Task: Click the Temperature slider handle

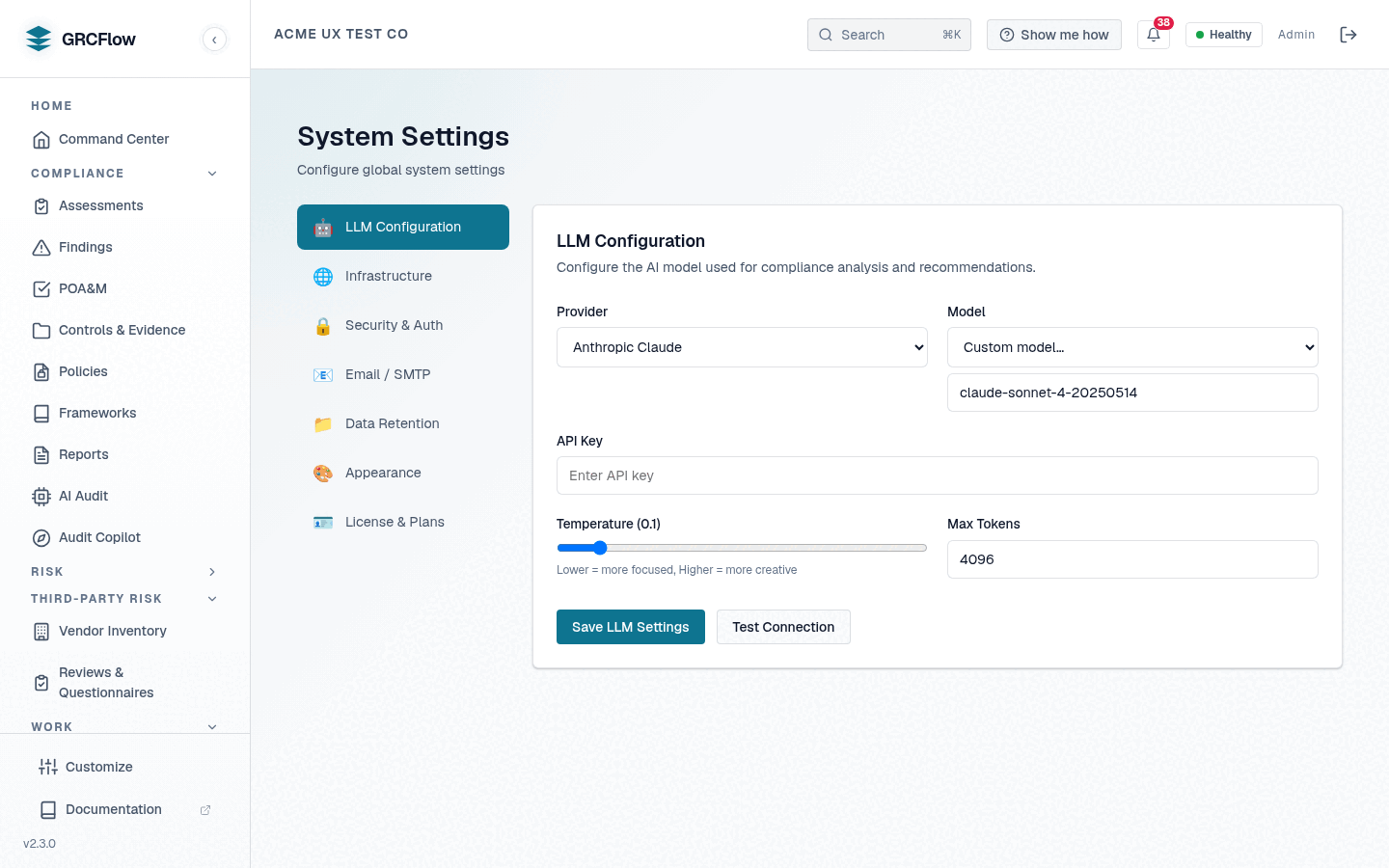Action: (600, 548)
